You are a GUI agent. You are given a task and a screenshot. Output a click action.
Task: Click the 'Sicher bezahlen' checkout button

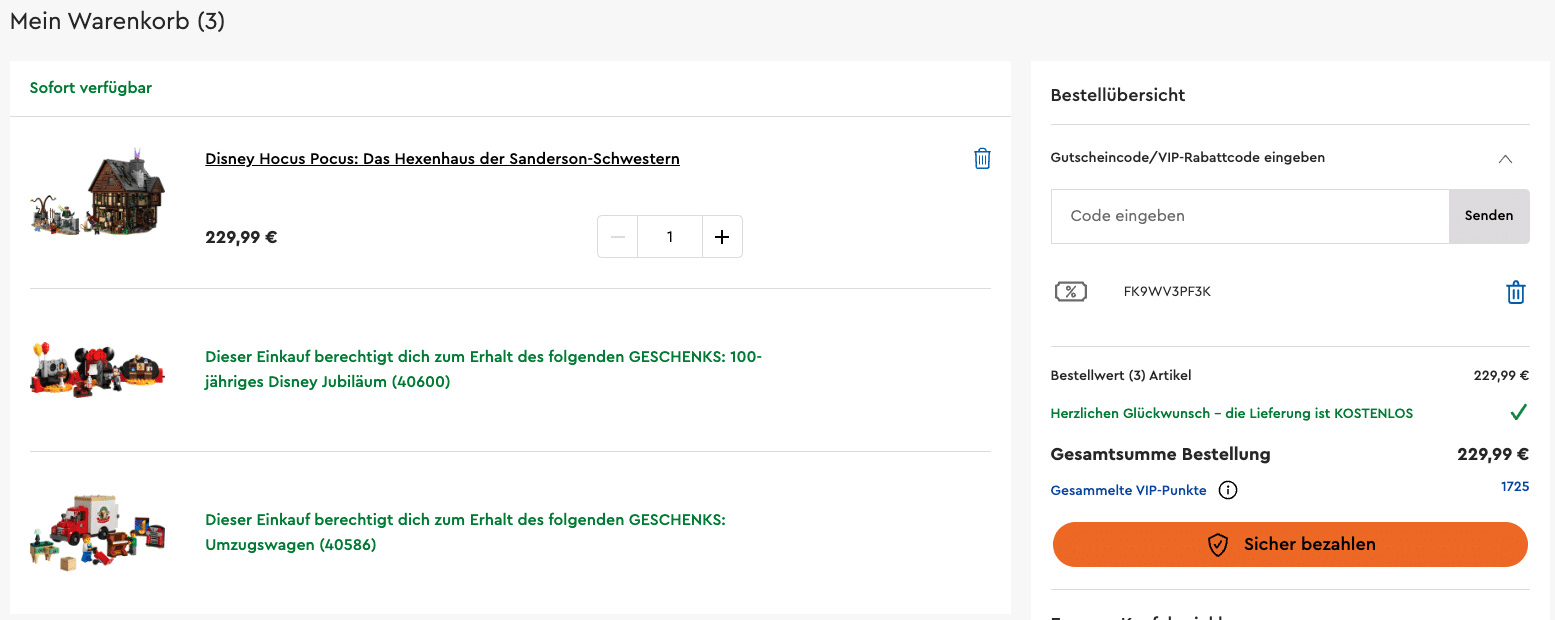[1290, 544]
